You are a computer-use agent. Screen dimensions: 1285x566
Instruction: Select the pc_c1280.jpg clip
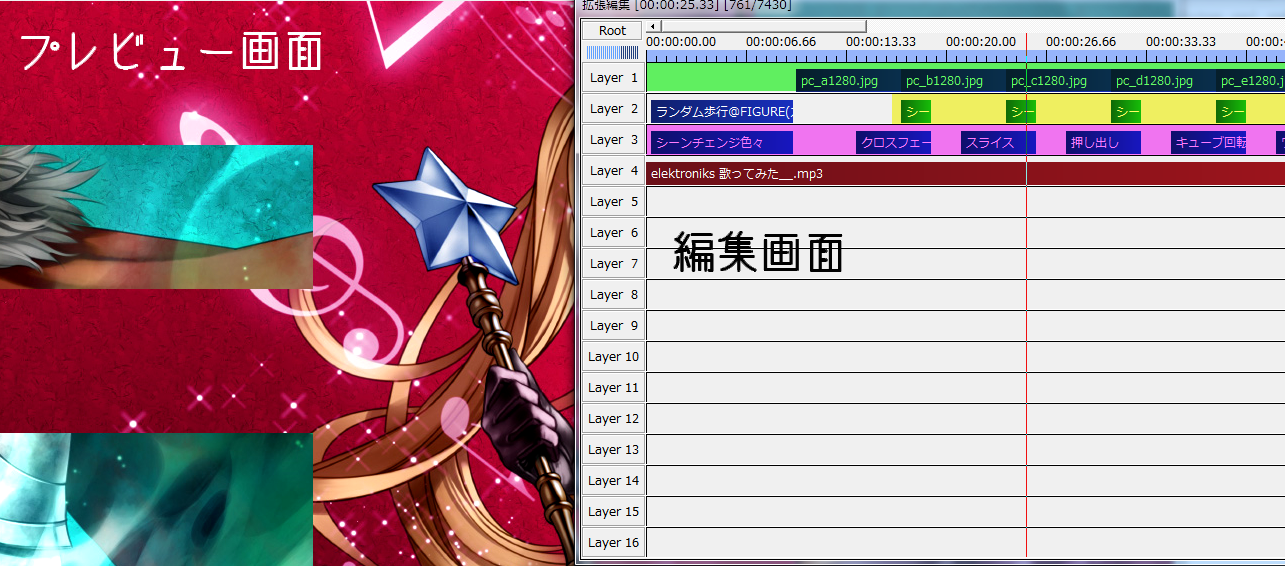tap(1058, 81)
